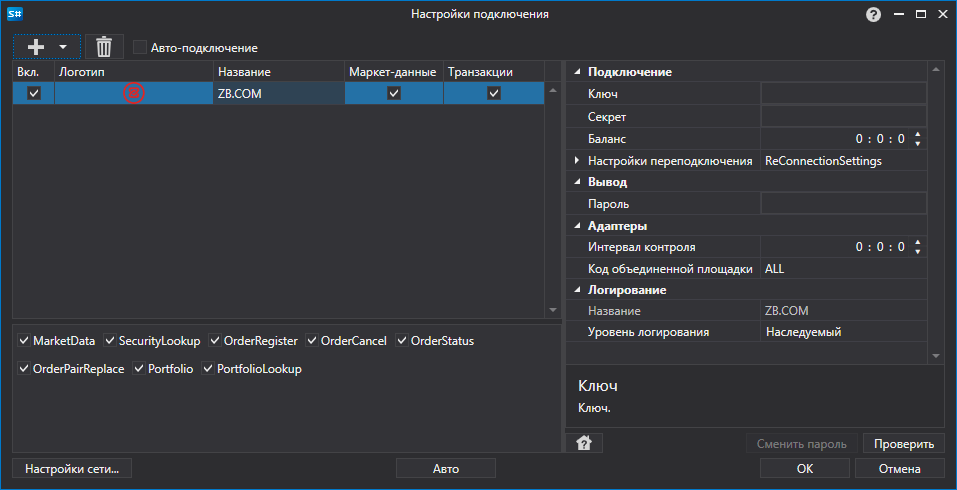Collapse the Логирование section
The height and width of the screenshot is (490, 957).
point(577,290)
